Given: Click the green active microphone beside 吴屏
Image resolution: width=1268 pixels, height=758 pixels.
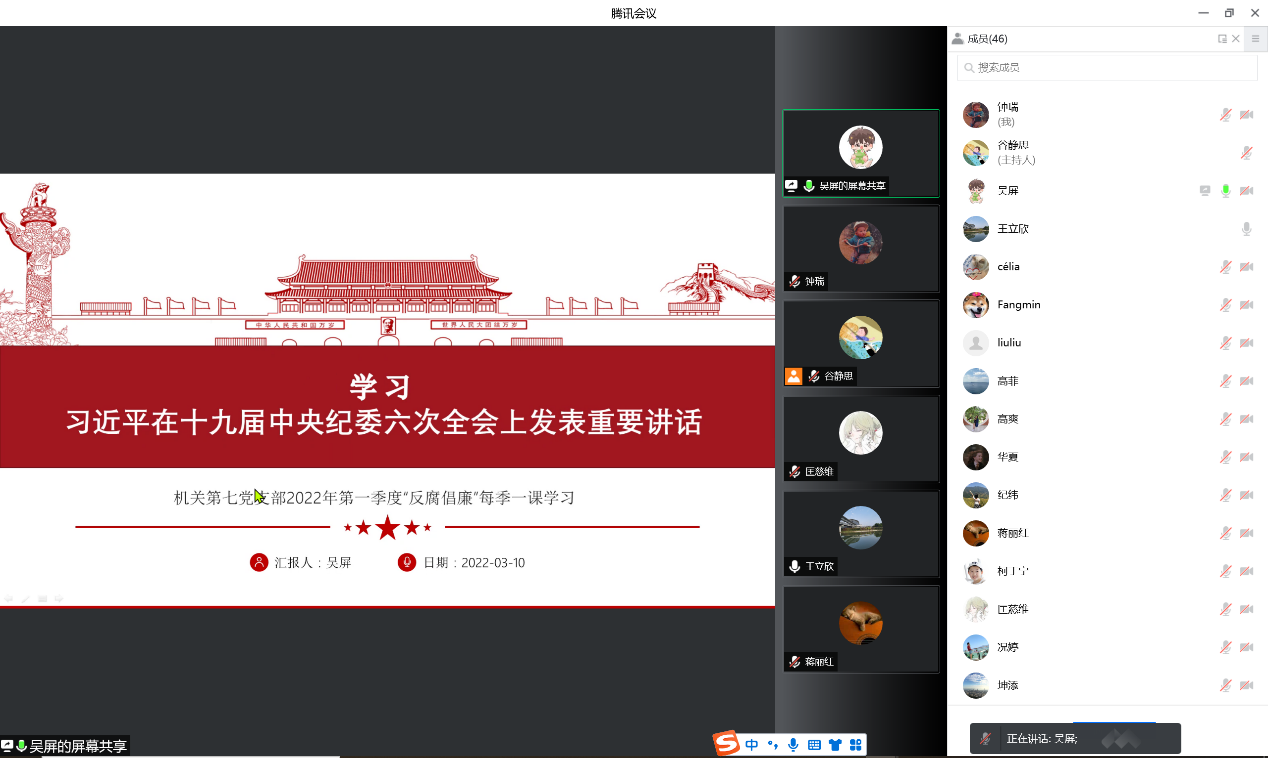Looking at the screenshot, I should 1224,190.
